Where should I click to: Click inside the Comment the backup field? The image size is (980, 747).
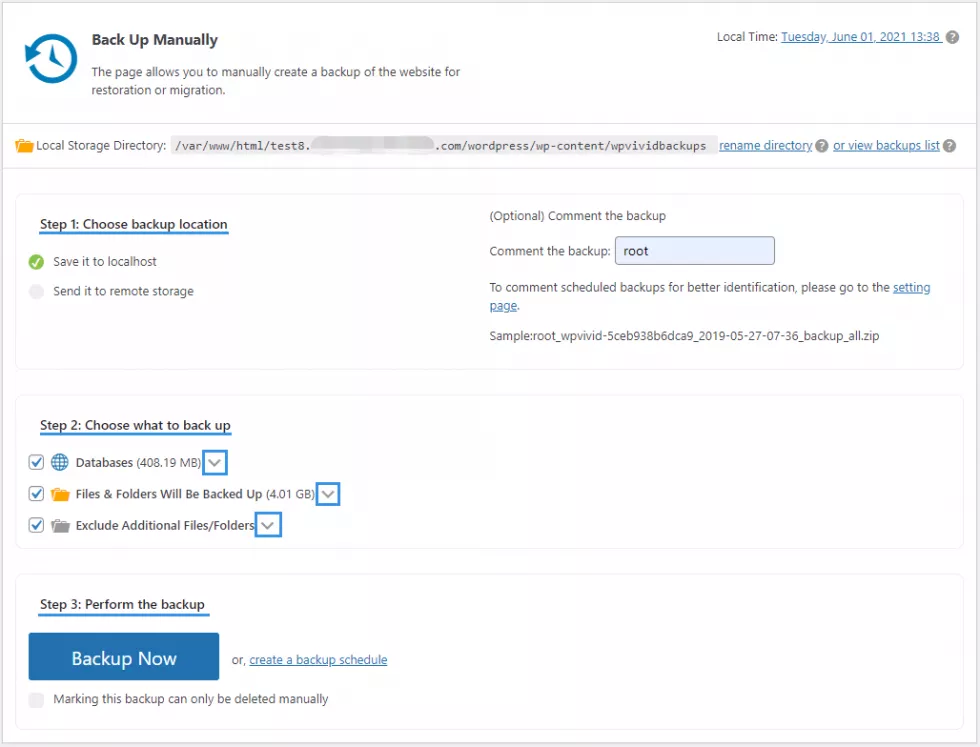tap(694, 250)
